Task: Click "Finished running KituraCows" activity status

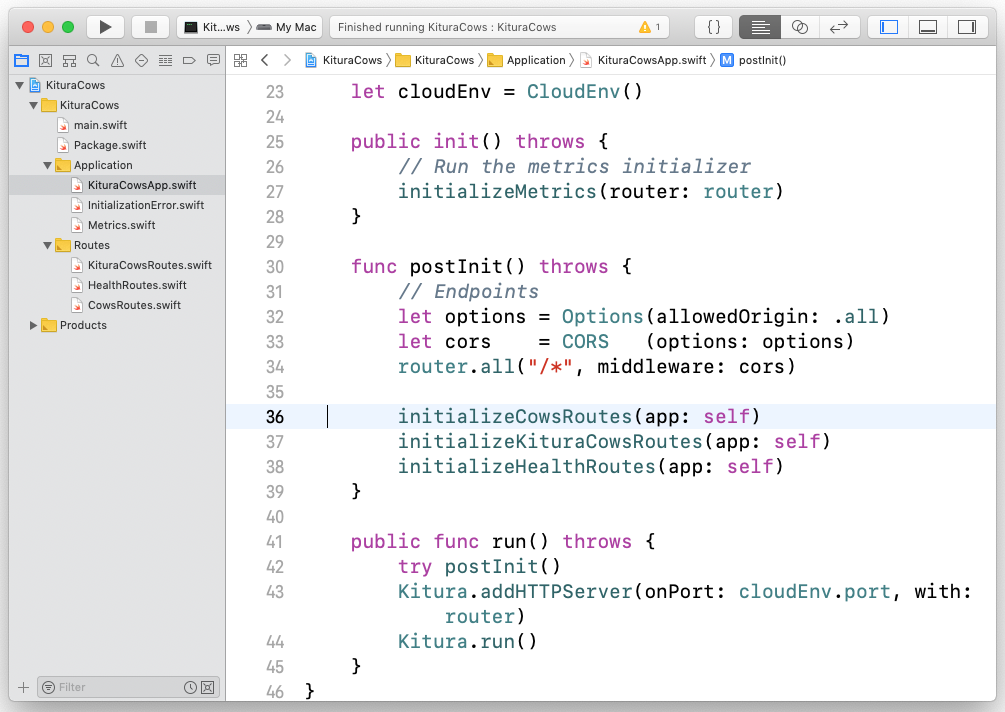Action: [x=447, y=27]
